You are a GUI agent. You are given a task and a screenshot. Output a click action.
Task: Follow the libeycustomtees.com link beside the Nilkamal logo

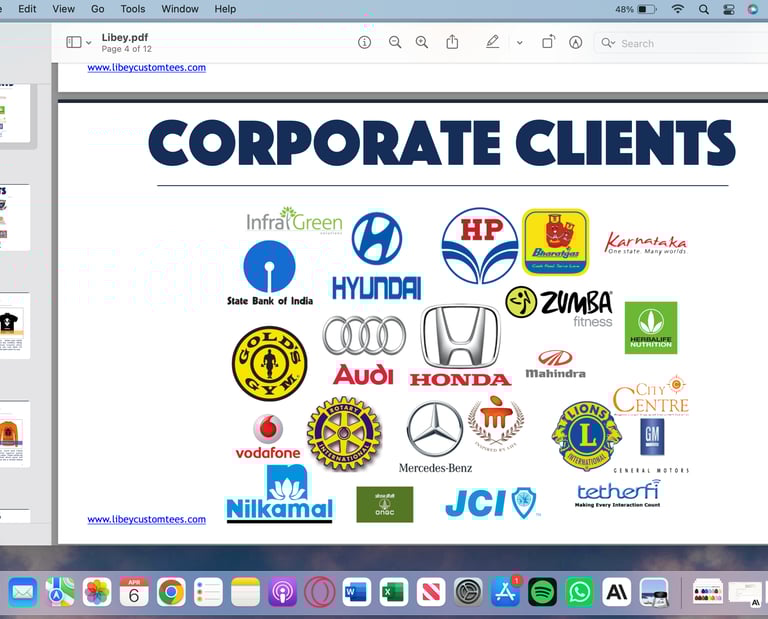[x=146, y=519]
